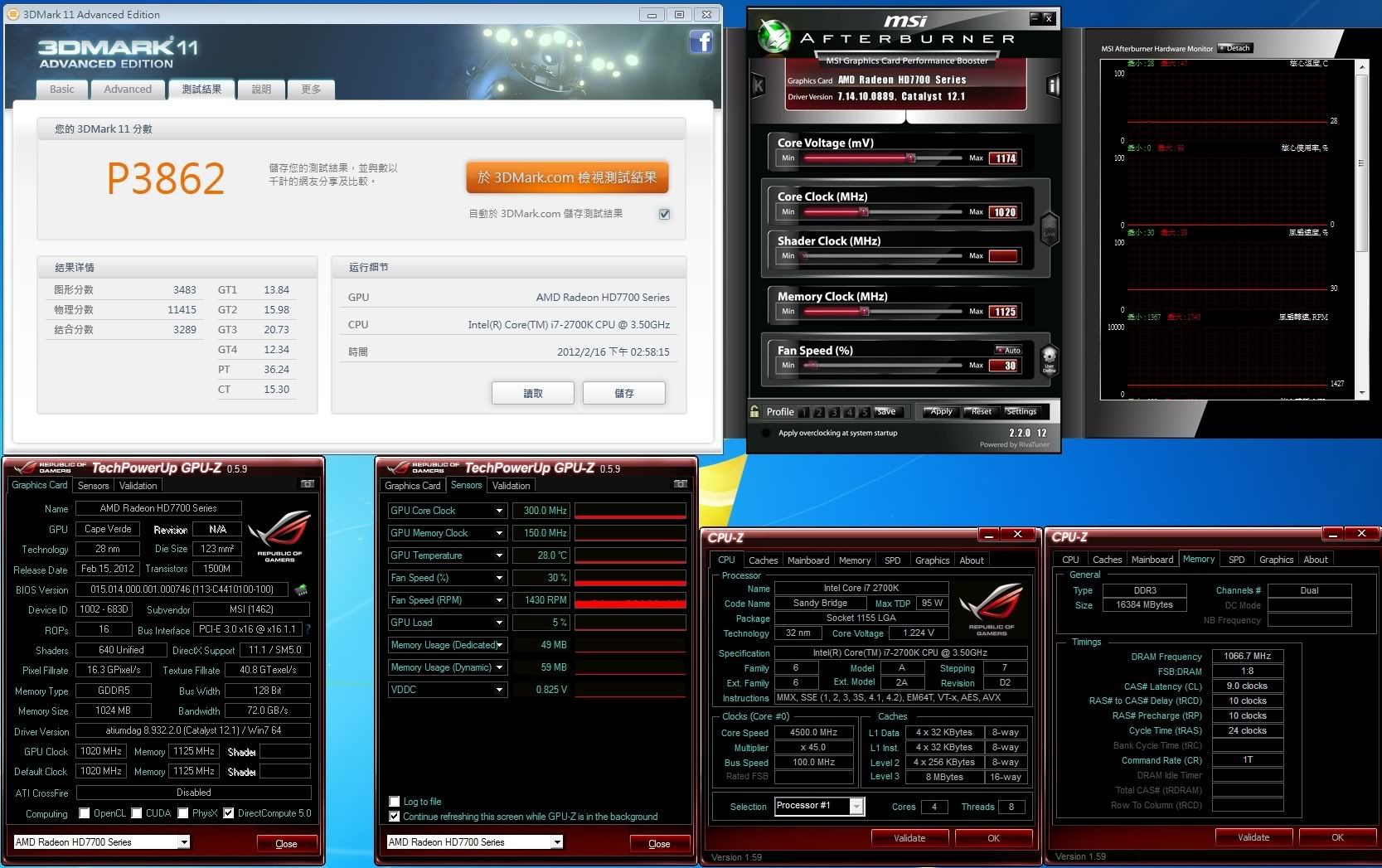Image resolution: width=1382 pixels, height=868 pixels.
Task: Click the Afterburner Apply button
Action: [x=941, y=411]
